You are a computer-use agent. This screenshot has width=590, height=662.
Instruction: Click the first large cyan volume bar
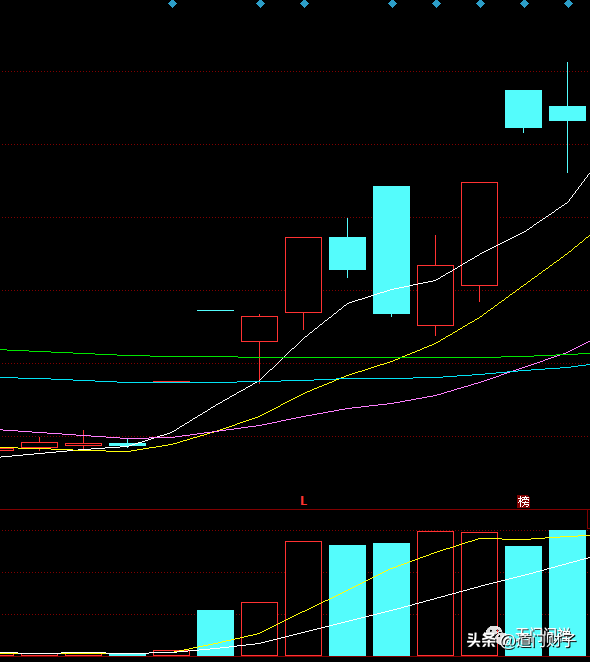coord(215,632)
